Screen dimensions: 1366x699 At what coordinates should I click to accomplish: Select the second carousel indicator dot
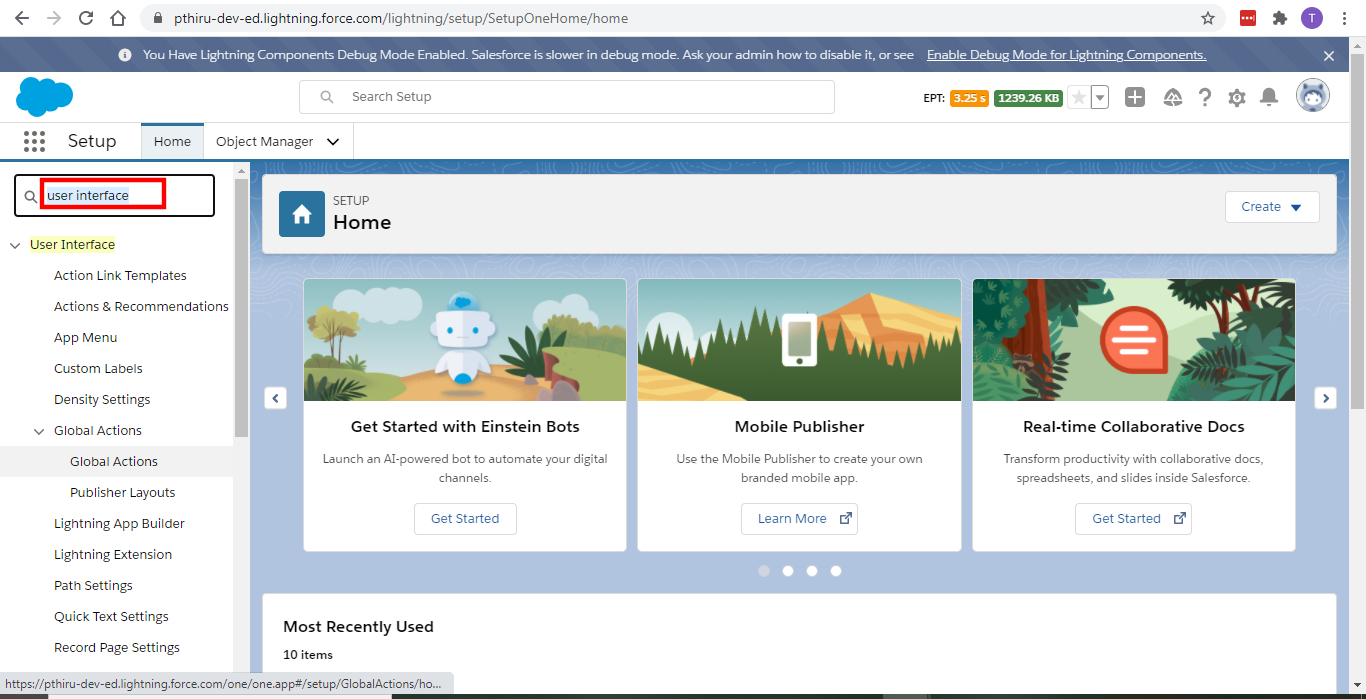tap(788, 571)
